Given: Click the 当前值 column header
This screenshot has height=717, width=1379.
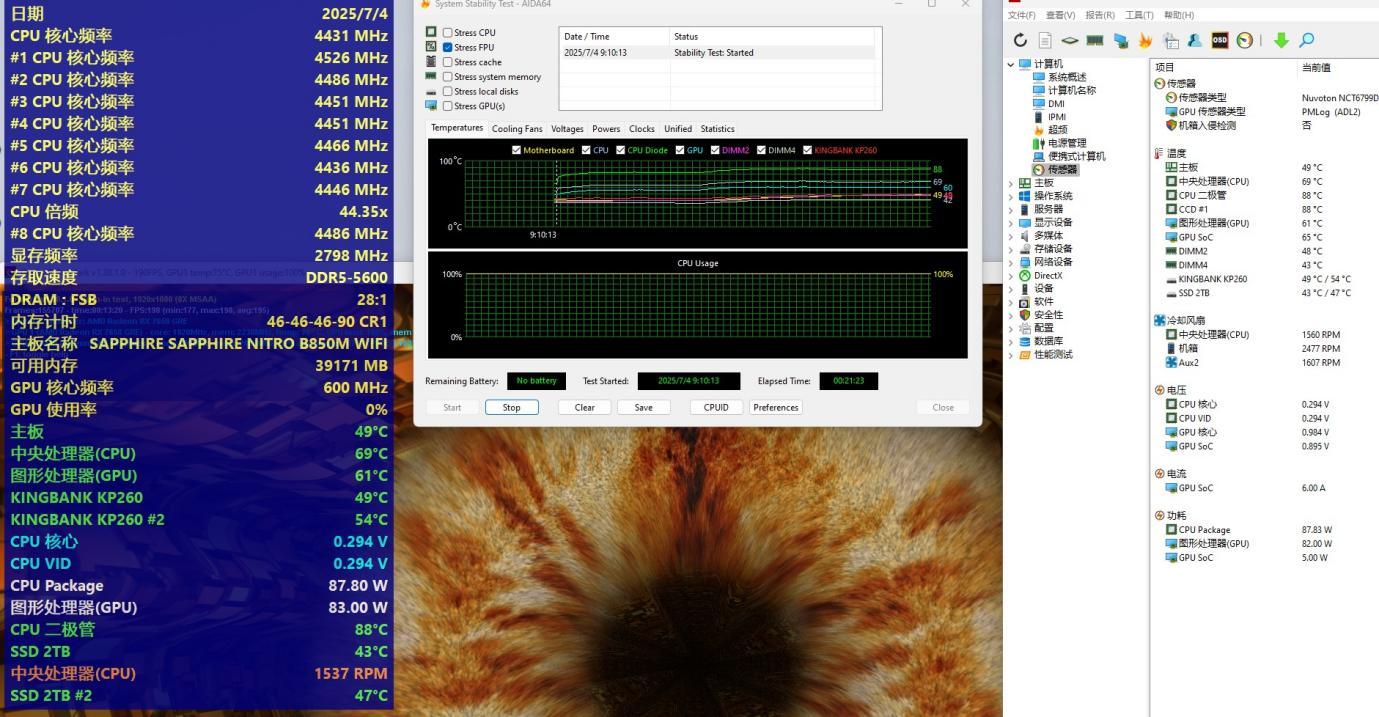Looking at the screenshot, I should tap(1316, 67).
